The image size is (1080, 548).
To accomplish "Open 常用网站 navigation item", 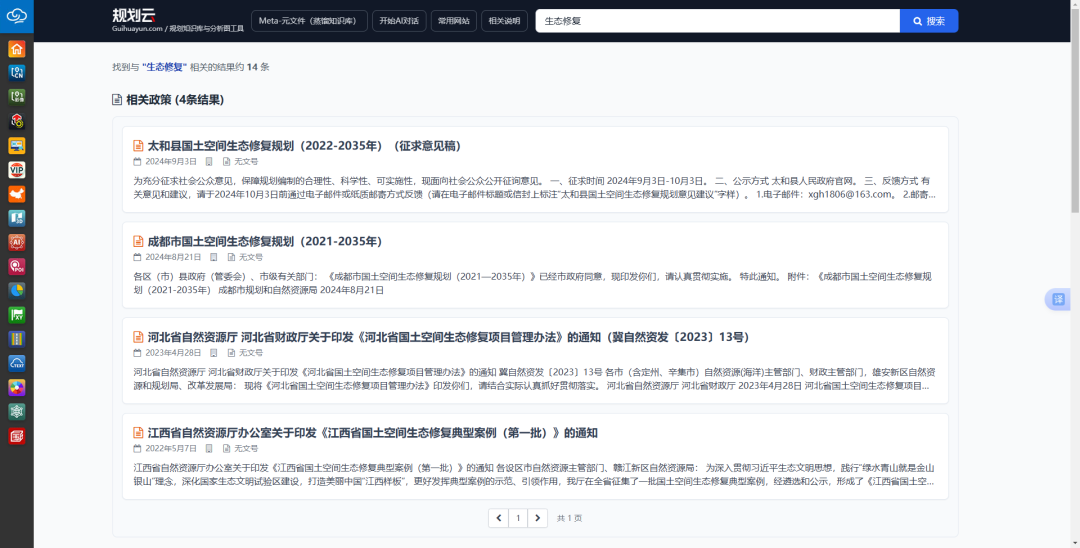I will 454,21.
